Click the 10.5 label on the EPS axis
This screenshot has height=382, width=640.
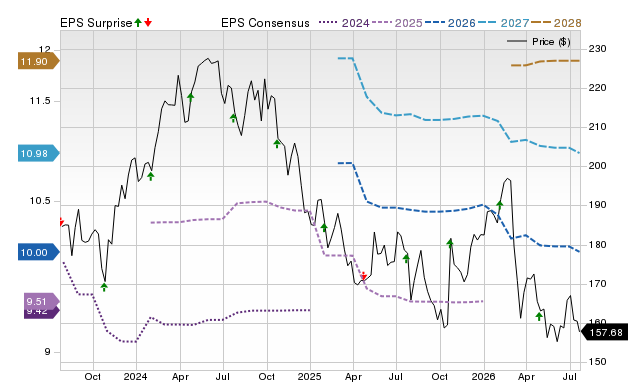click(x=40, y=201)
